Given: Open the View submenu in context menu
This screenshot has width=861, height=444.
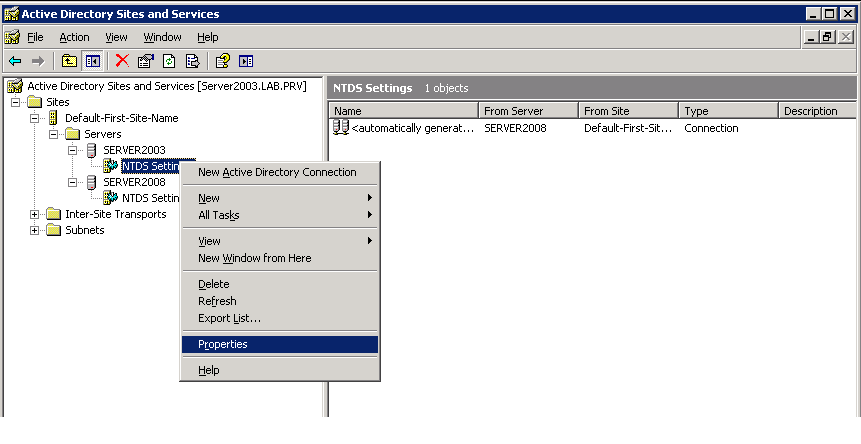Looking at the screenshot, I should (x=280, y=241).
